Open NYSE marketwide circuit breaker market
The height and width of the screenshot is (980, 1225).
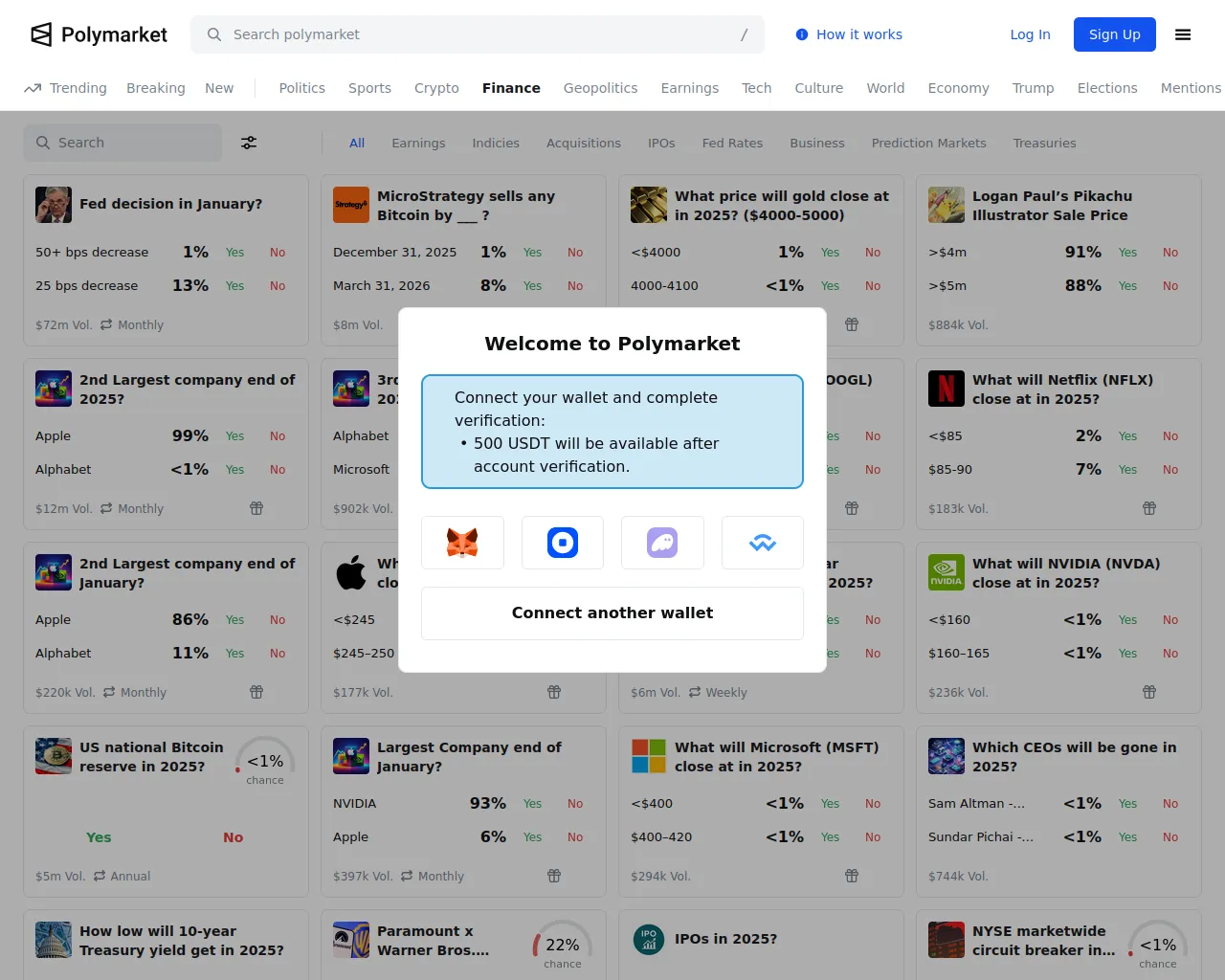coord(1043,941)
